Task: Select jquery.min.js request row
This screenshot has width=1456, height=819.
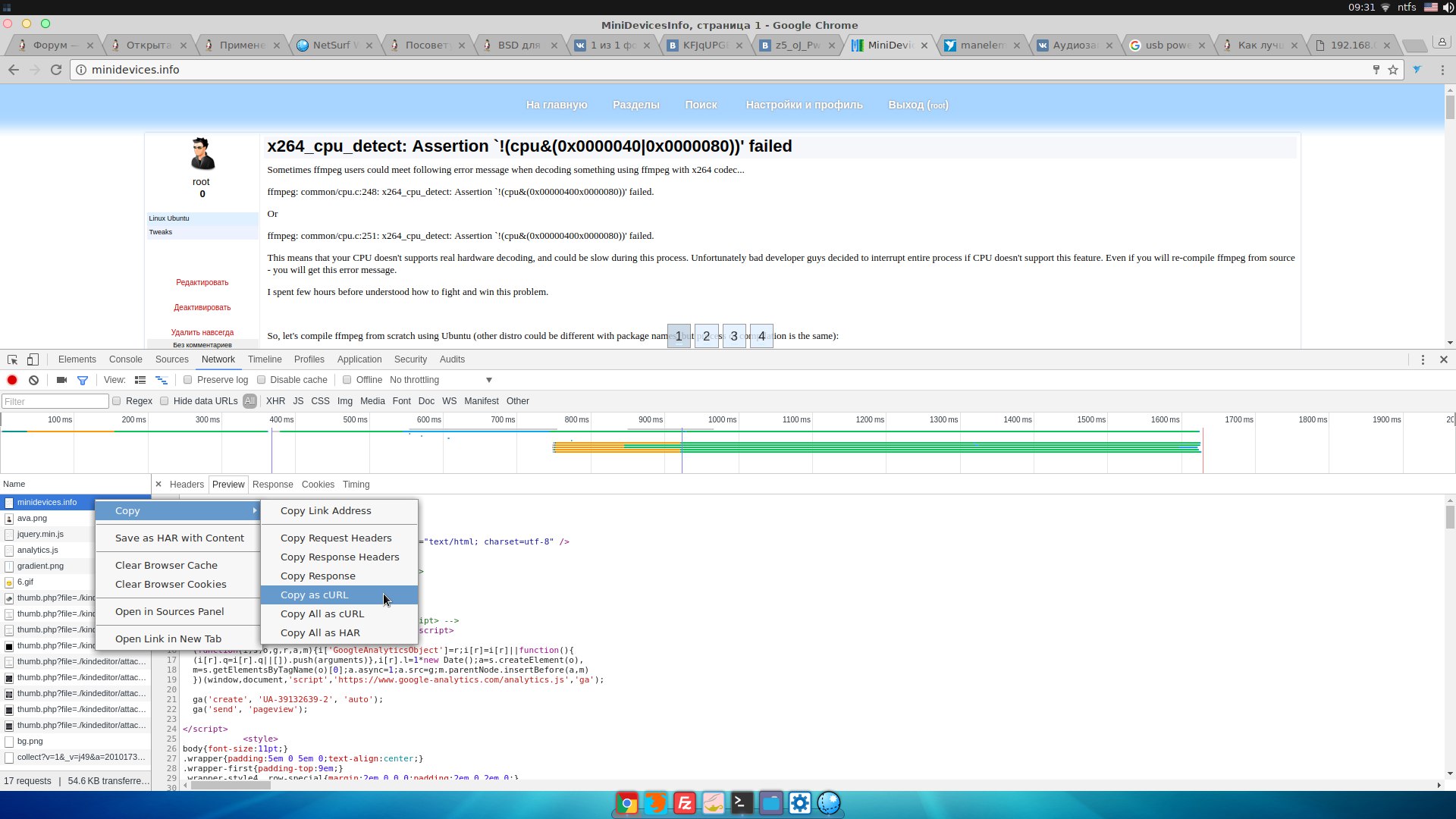Action: coord(76,535)
